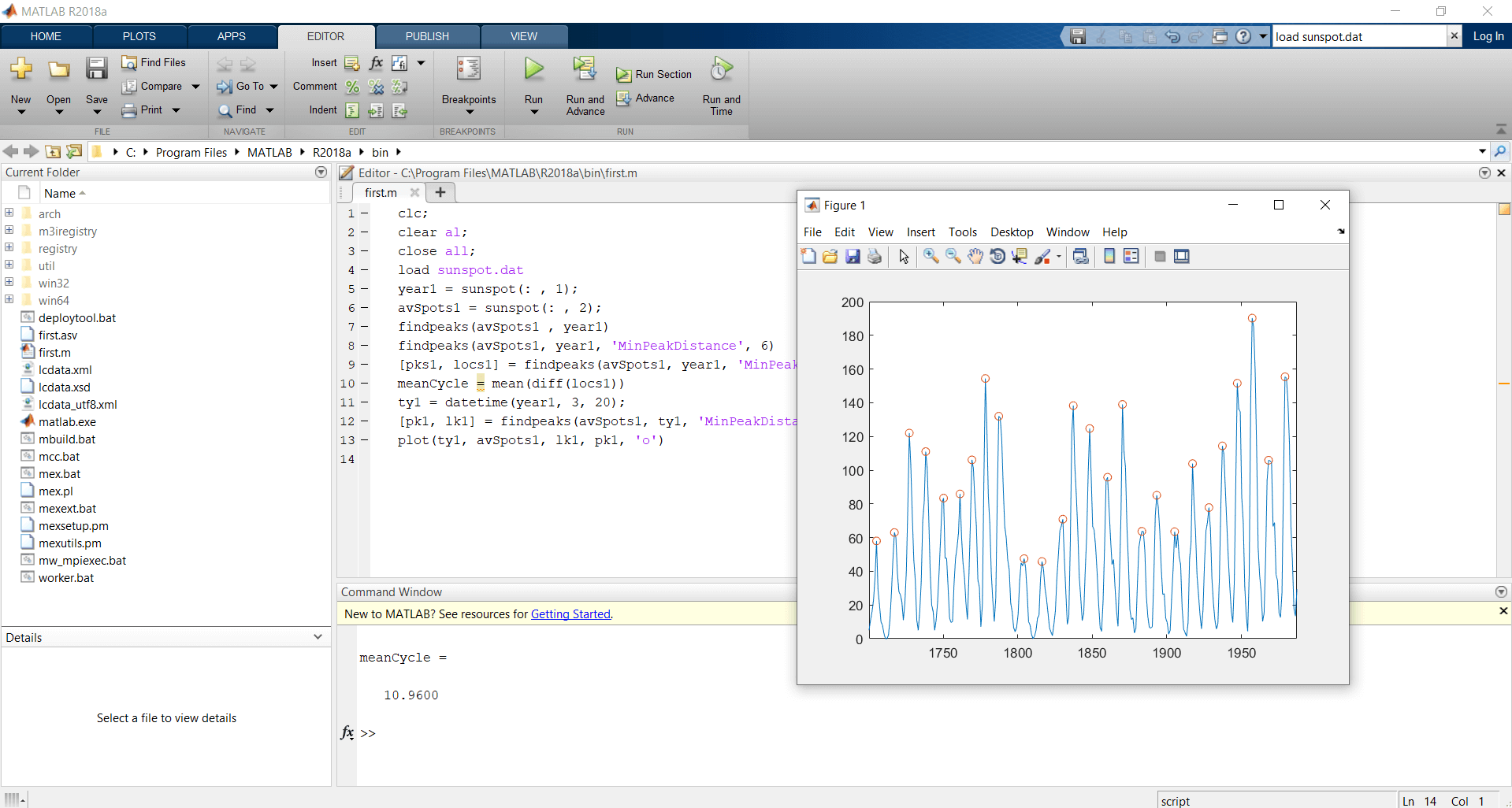Open the Find dropdown in Navigate section
The width and height of the screenshot is (1512, 808).
coord(269,110)
